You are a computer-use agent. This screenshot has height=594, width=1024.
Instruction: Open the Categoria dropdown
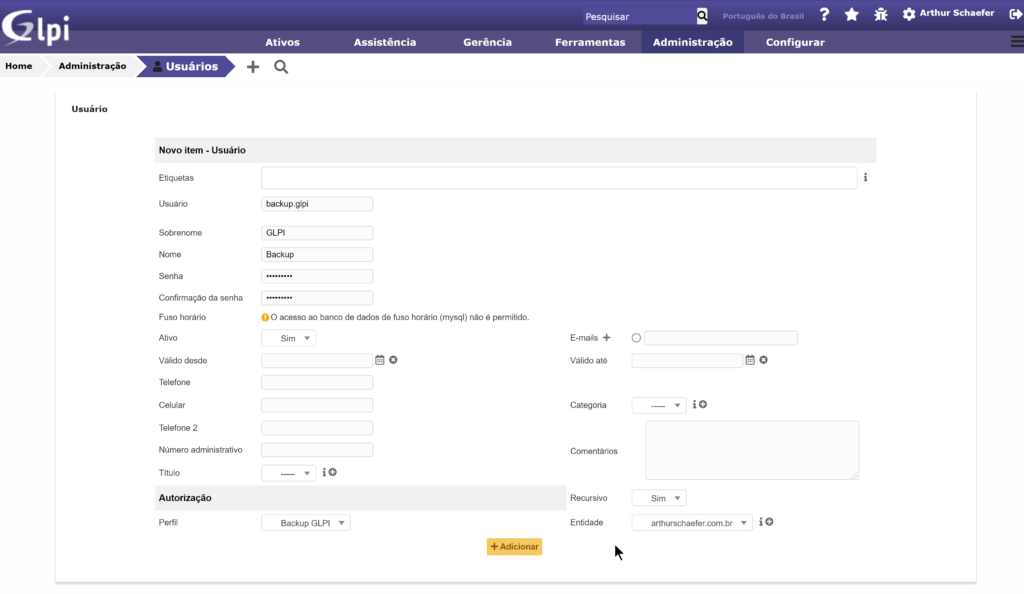659,405
